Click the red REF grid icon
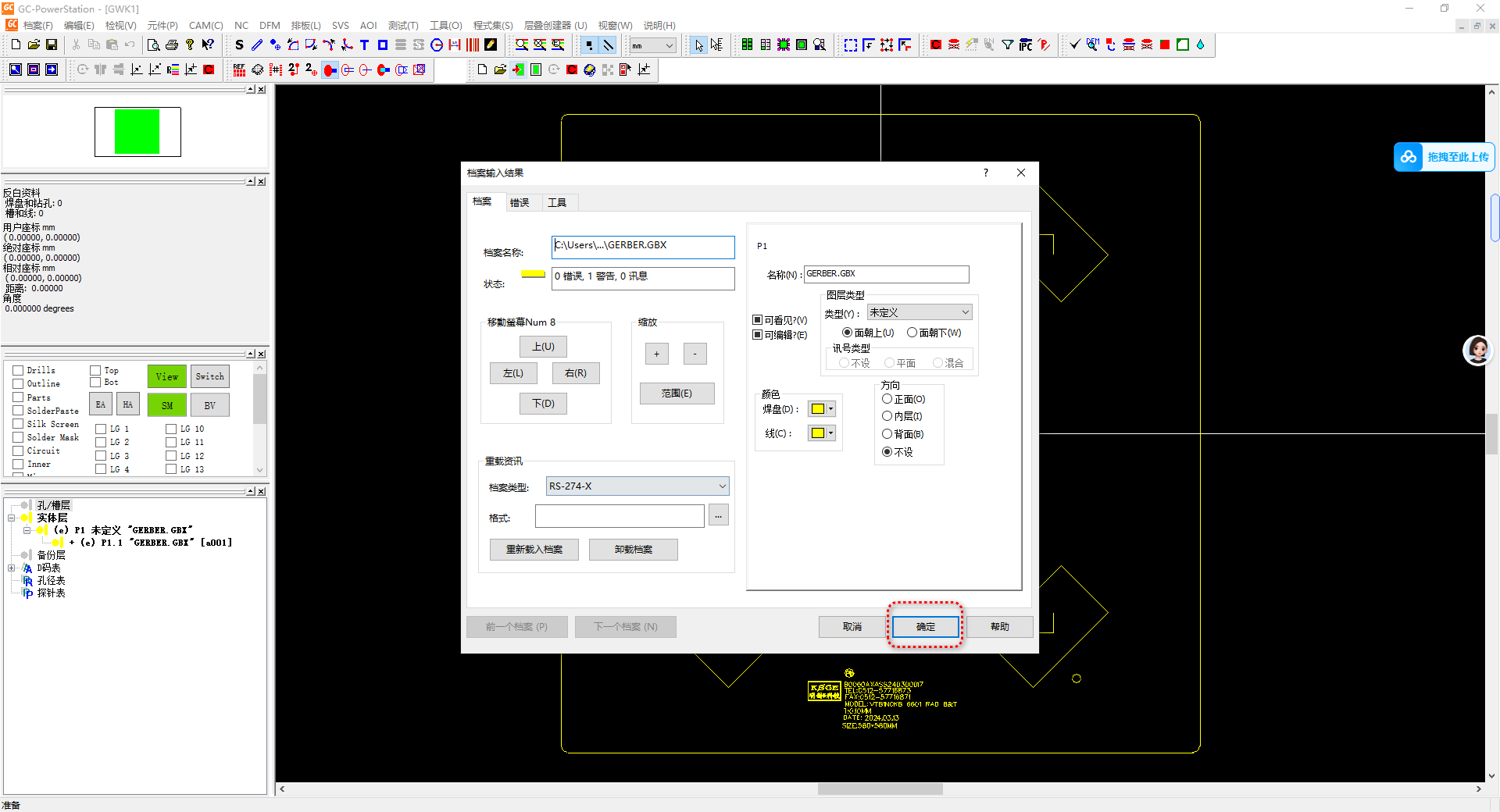This screenshot has width=1500, height=812. point(239,69)
